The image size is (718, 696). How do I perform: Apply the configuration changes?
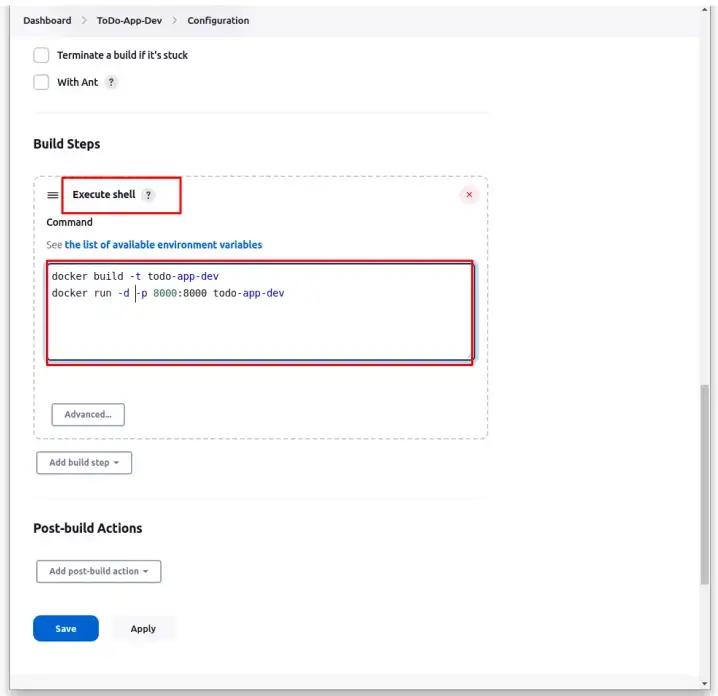tap(143, 628)
